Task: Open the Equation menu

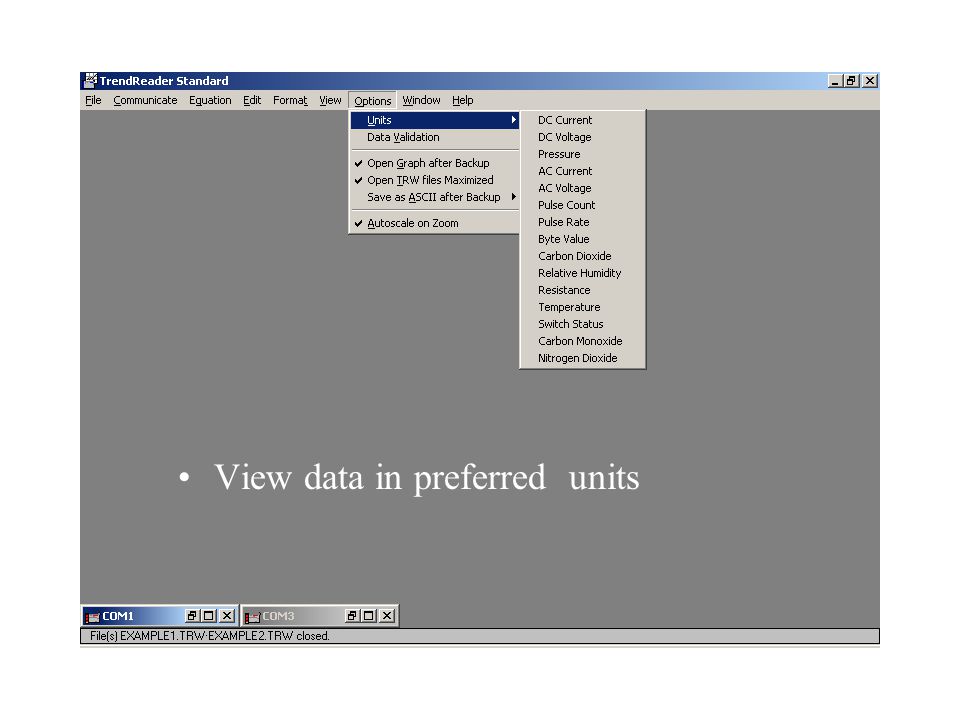Action: pyautogui.click(x=210, y=100)
